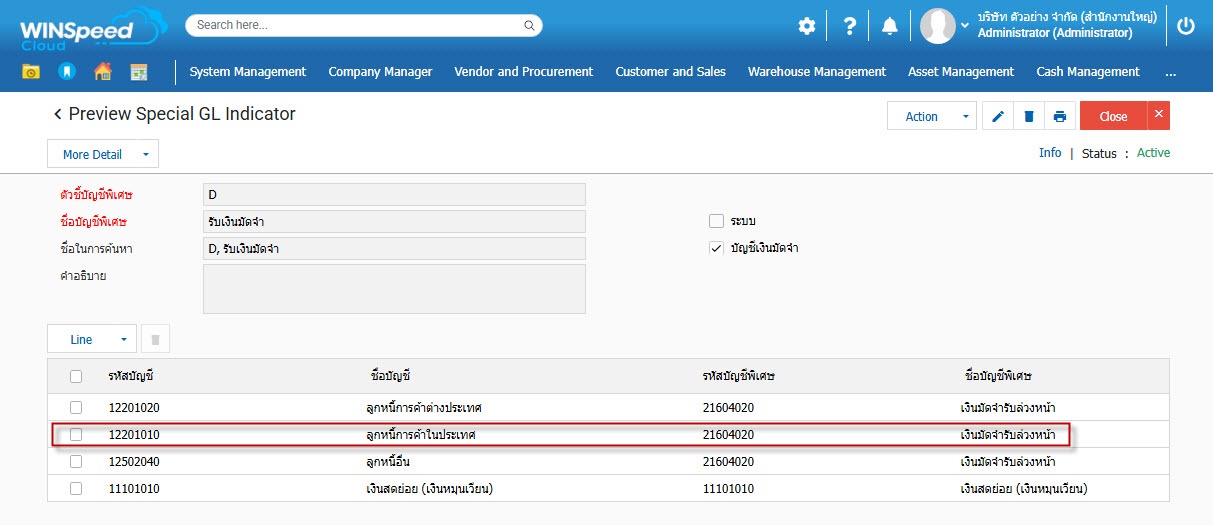Viewport: 1213px width, 525px height.
Task: Click the back arrow beside Preview title
Action: [58, 115]
